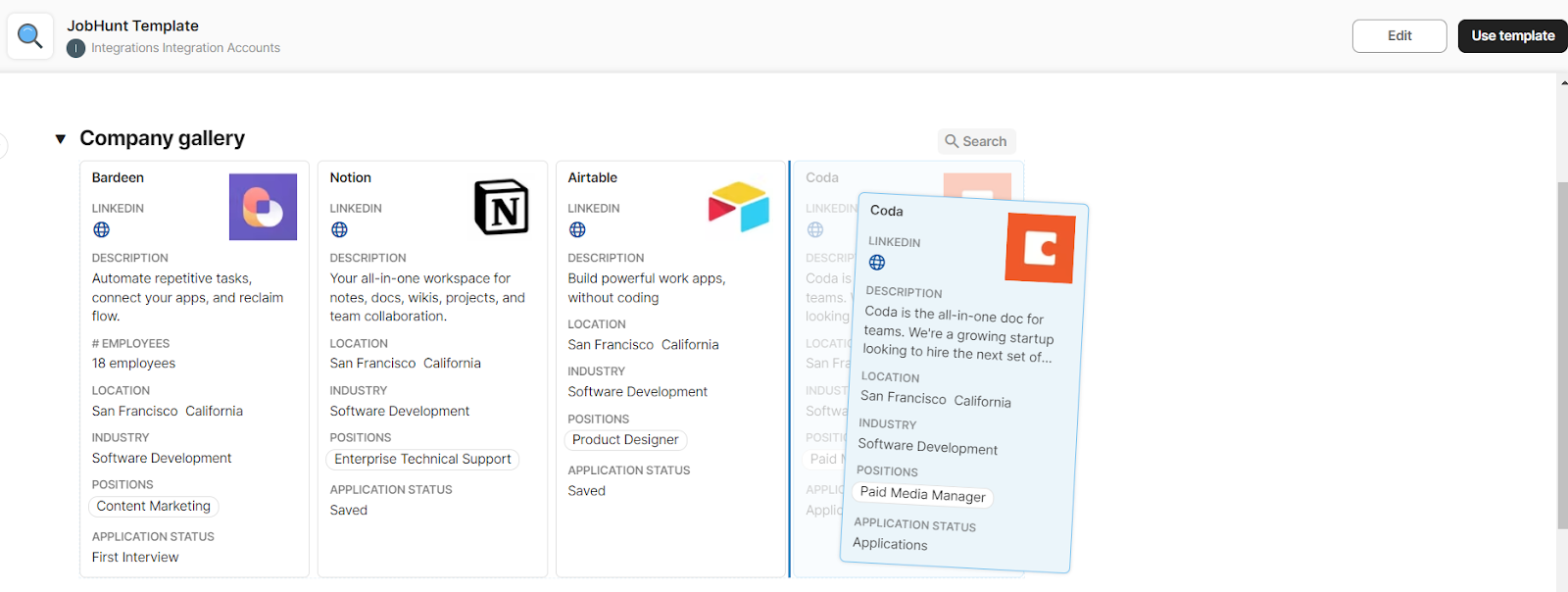Image resolution: width=1568 pixels, height=592 pixels.
Task: Open Airtable's LinkedIn globe icon
Action: tap(577, 229)
